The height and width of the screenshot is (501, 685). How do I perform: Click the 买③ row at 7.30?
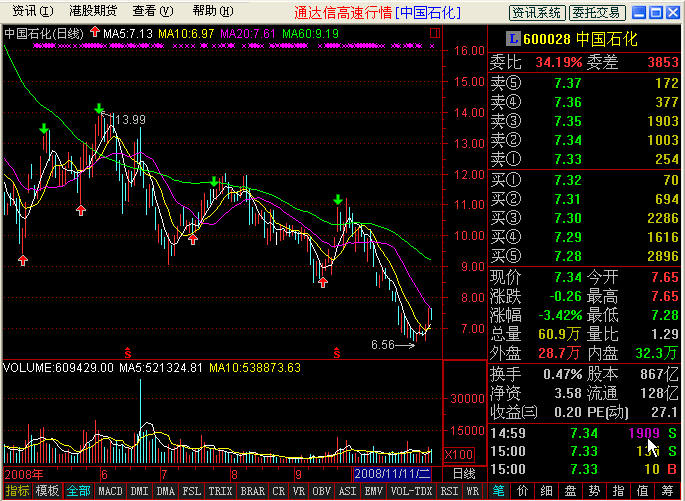point(584,218)
